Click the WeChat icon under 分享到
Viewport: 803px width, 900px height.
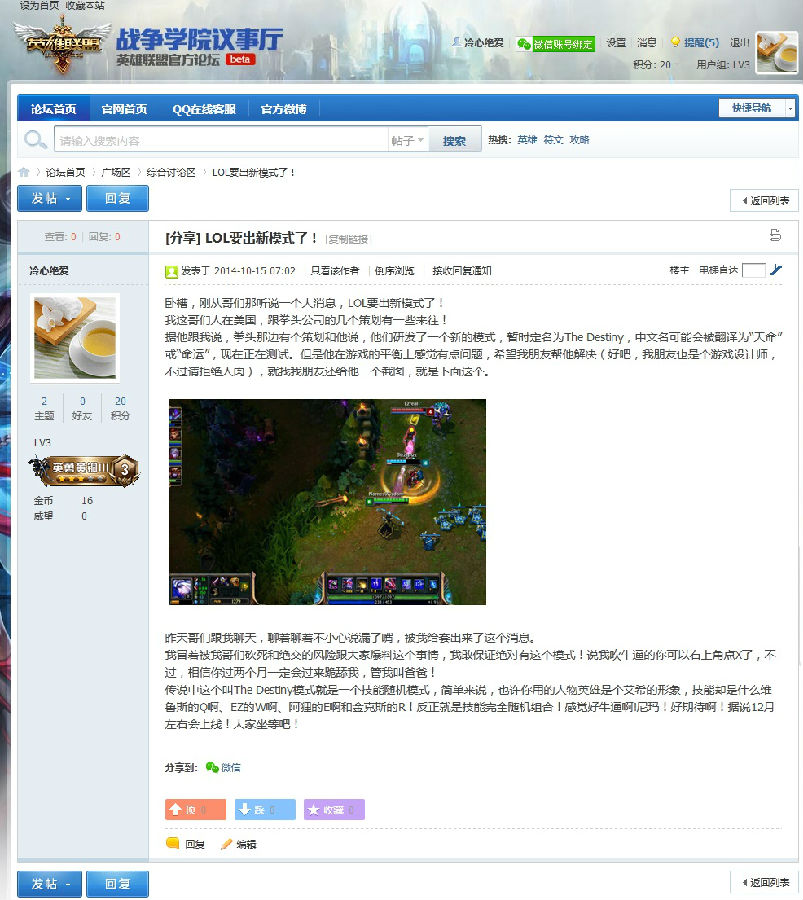point(212,767)
